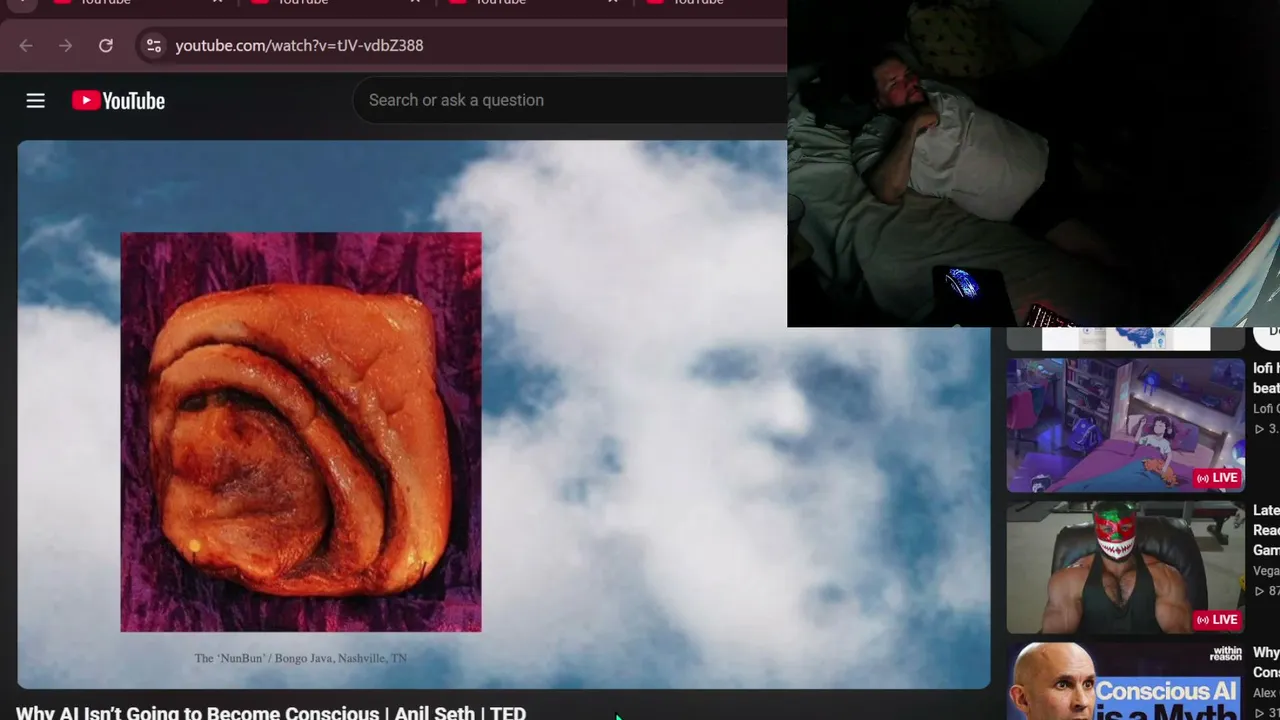
Task: Click the LIVE badge on the lofi thumbnail
Action: [1217, 478]
